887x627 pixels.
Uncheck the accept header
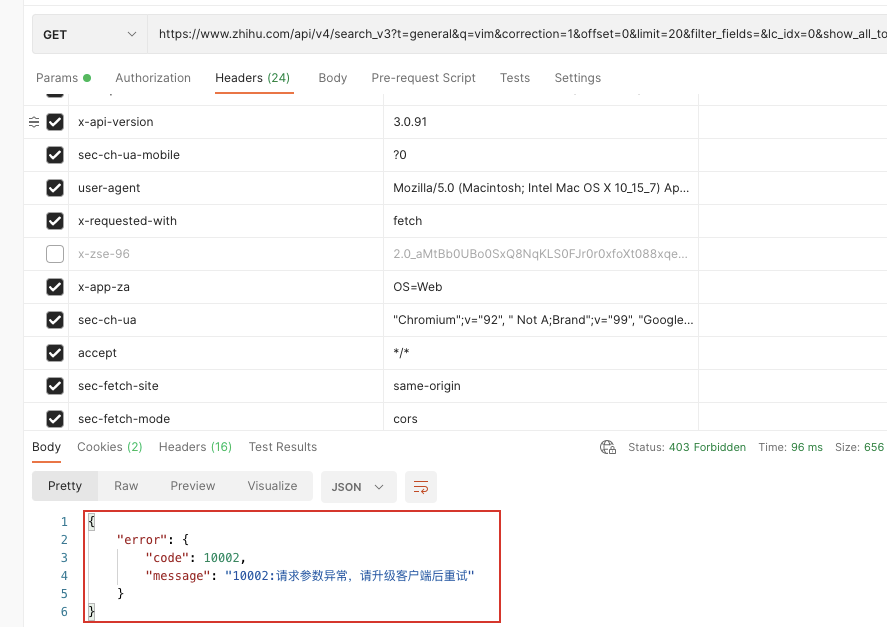(55, 353)
